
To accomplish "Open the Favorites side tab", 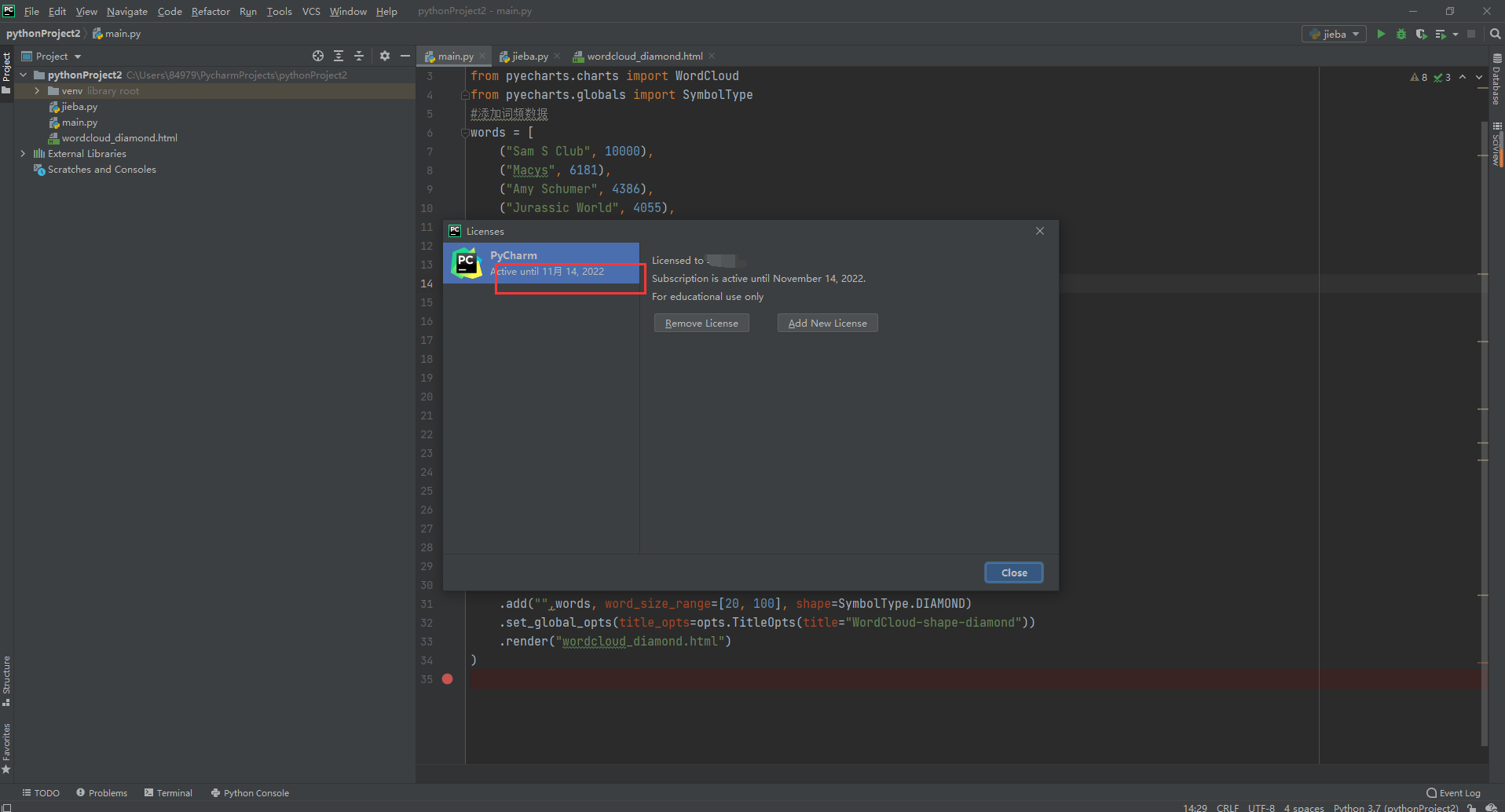I will 6,748.
